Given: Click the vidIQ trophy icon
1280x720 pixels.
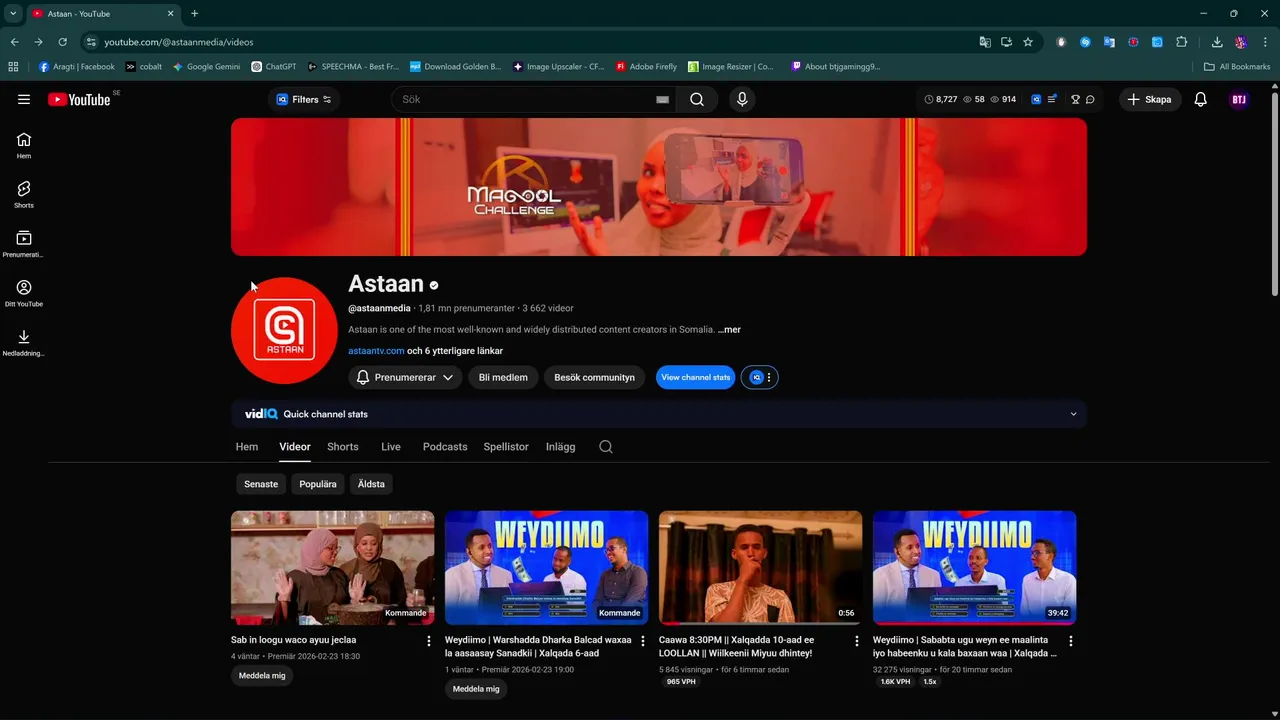Looking at the screenshot, I should click(1075, 99).
